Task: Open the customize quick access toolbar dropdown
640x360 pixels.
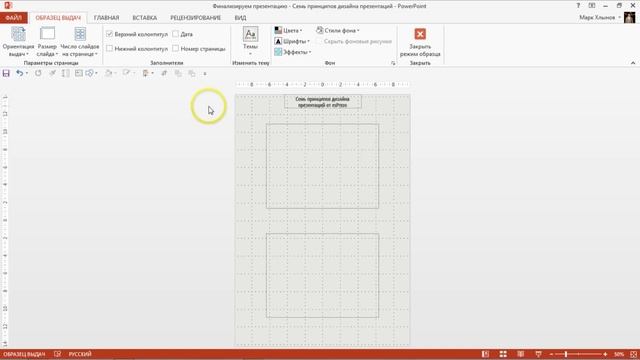Action: coord(205,73)
